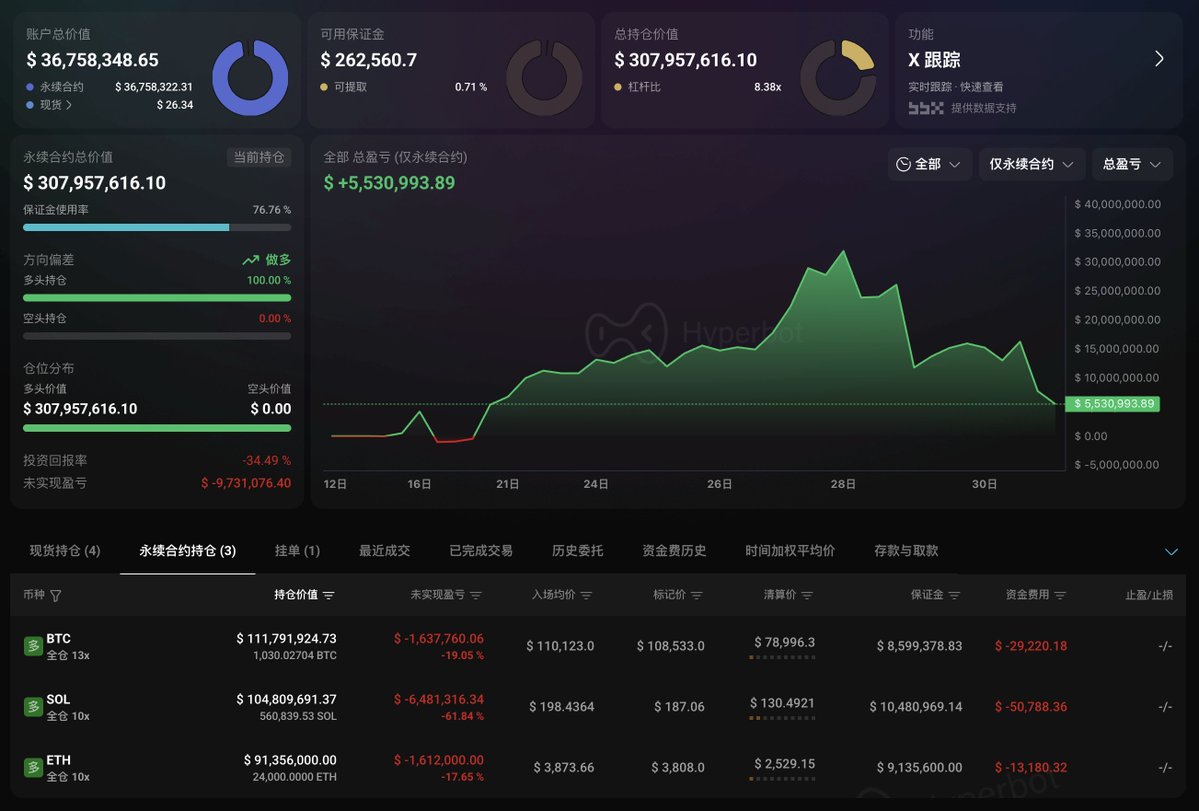Click the X 跟踪 feature title

point(934,60)
